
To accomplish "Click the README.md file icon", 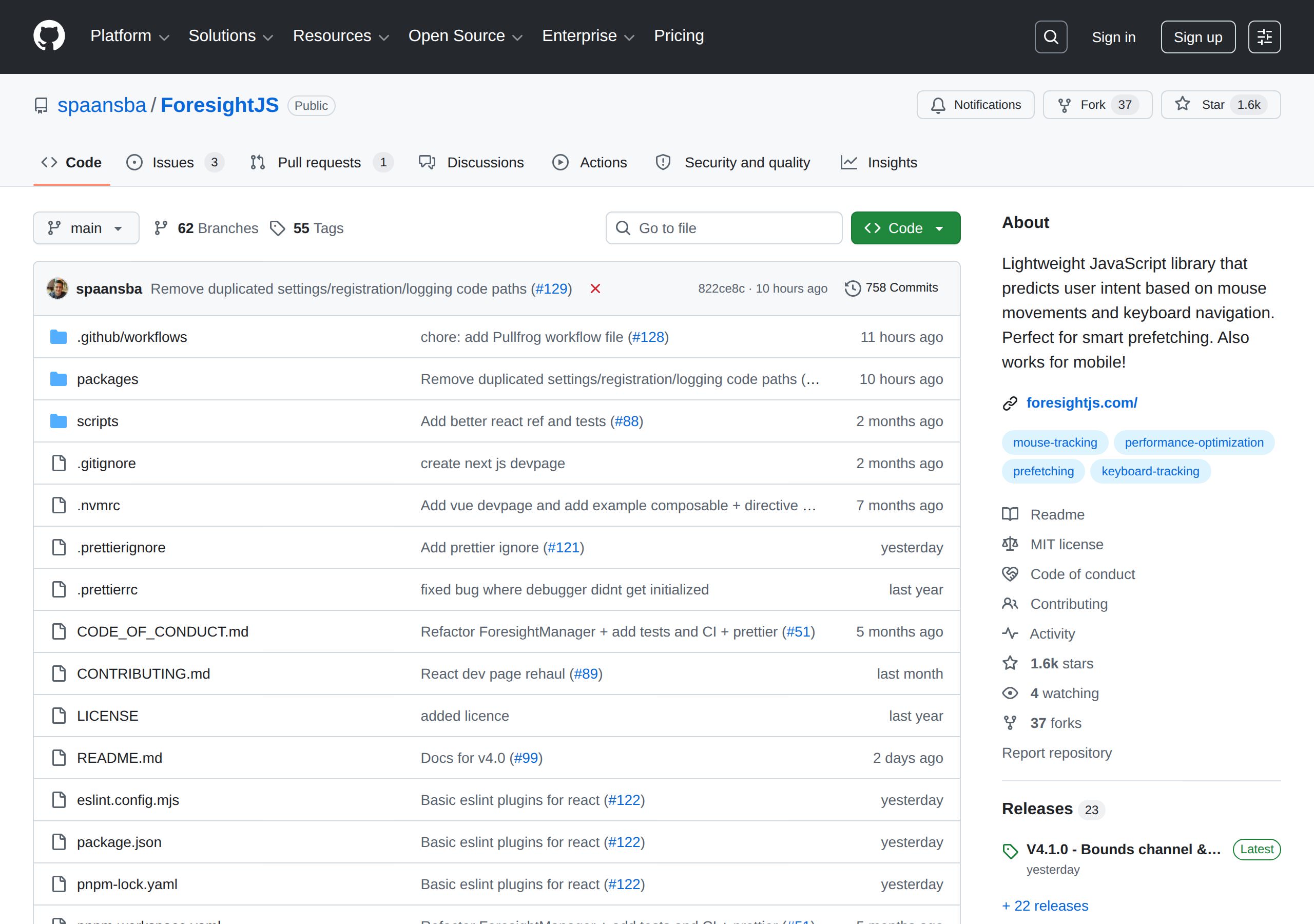I will [59, 757].
